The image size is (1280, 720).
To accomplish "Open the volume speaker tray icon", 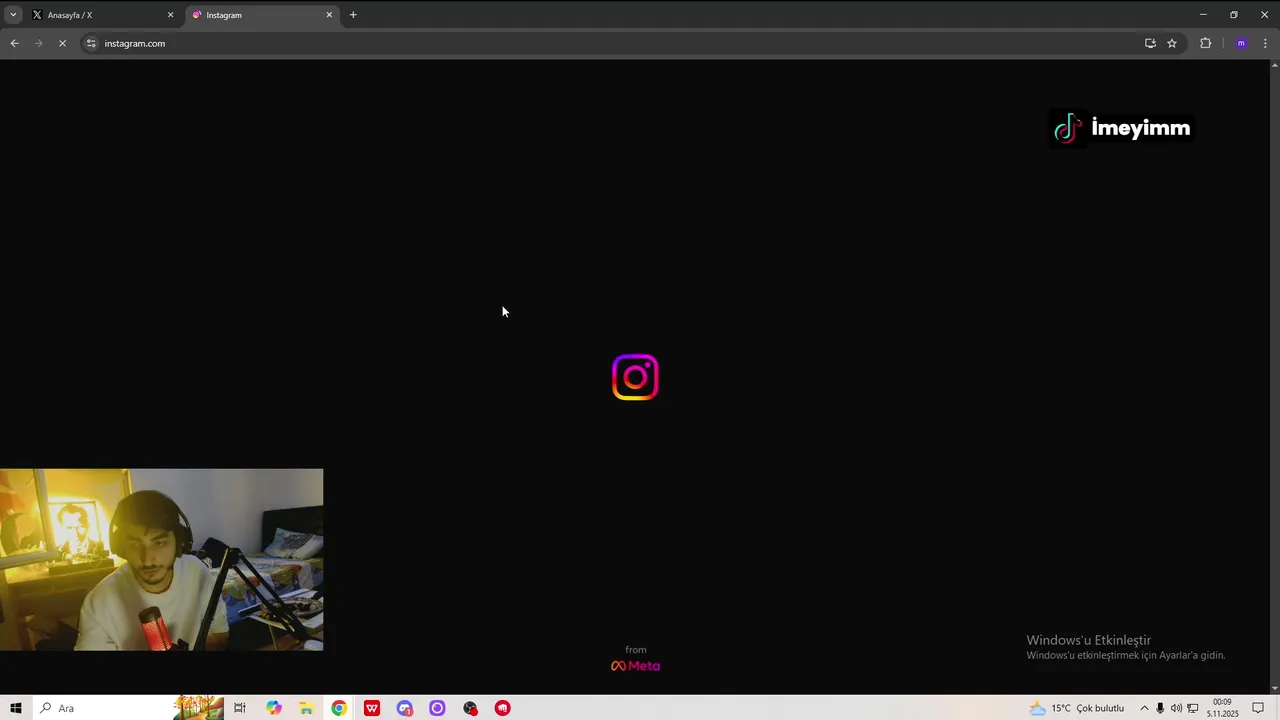I will coord(1176,708).
